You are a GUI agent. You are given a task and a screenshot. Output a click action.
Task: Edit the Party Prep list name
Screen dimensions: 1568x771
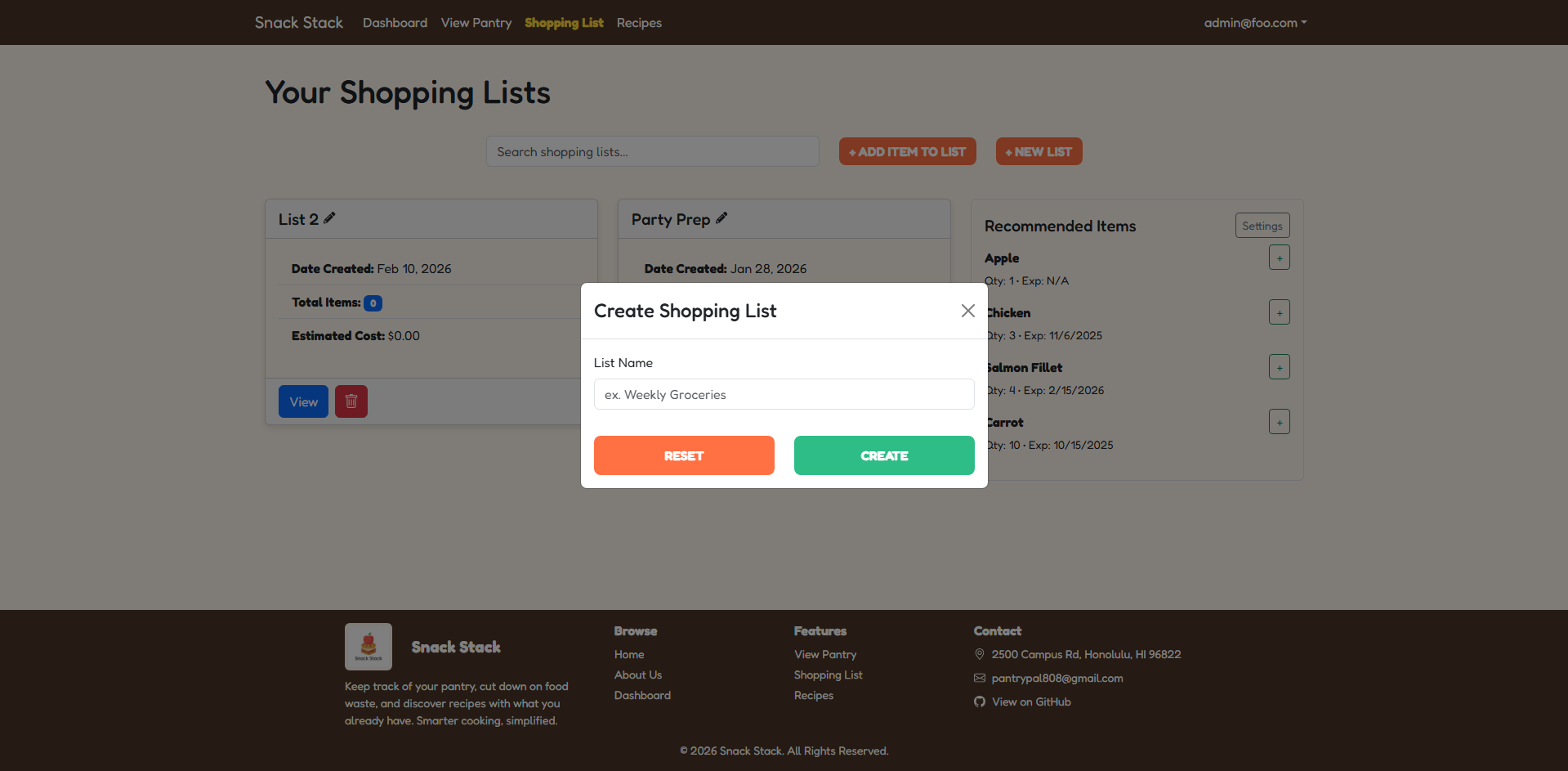pos(721,217)
